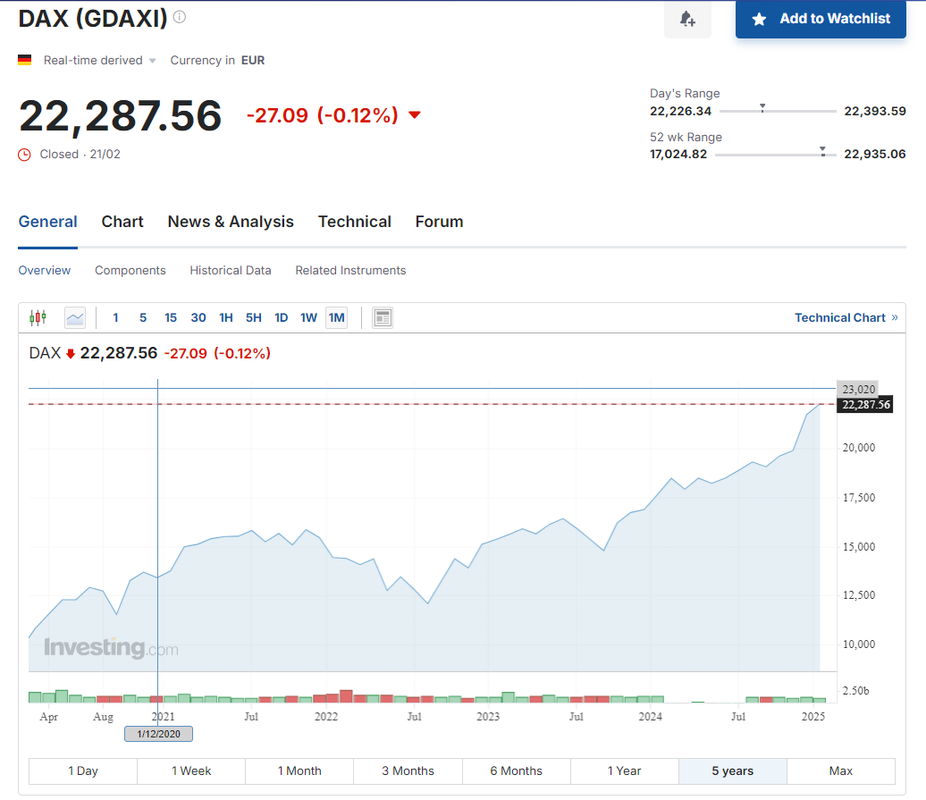The height and width of the screenshot is (800, 926).
Task: Open the Components sub-tab
Action: (x=130, y=270)
